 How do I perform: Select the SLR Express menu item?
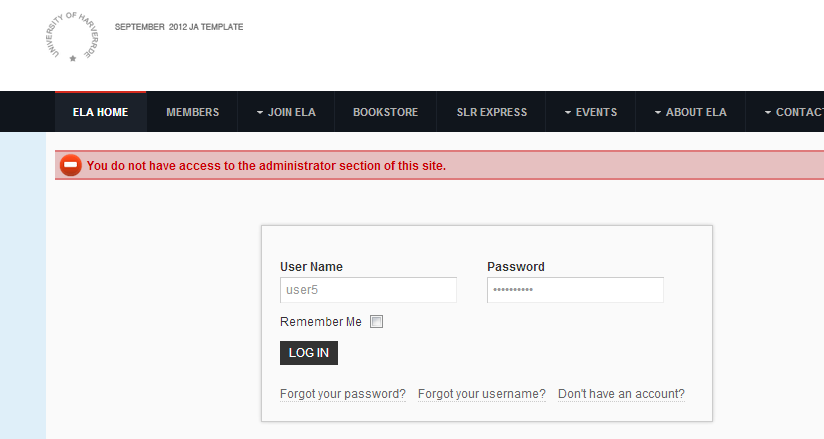(491, 112)
